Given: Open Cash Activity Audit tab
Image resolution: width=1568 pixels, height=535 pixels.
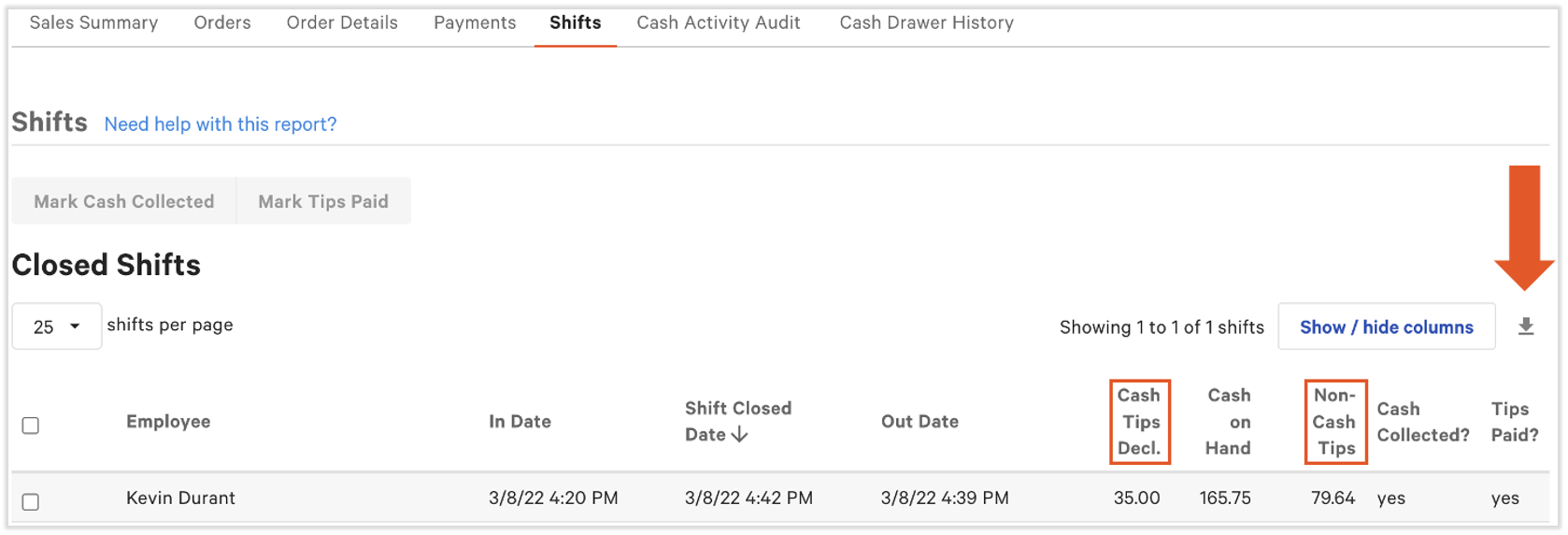Looking at the screenshot, I should tap(719, 22).
